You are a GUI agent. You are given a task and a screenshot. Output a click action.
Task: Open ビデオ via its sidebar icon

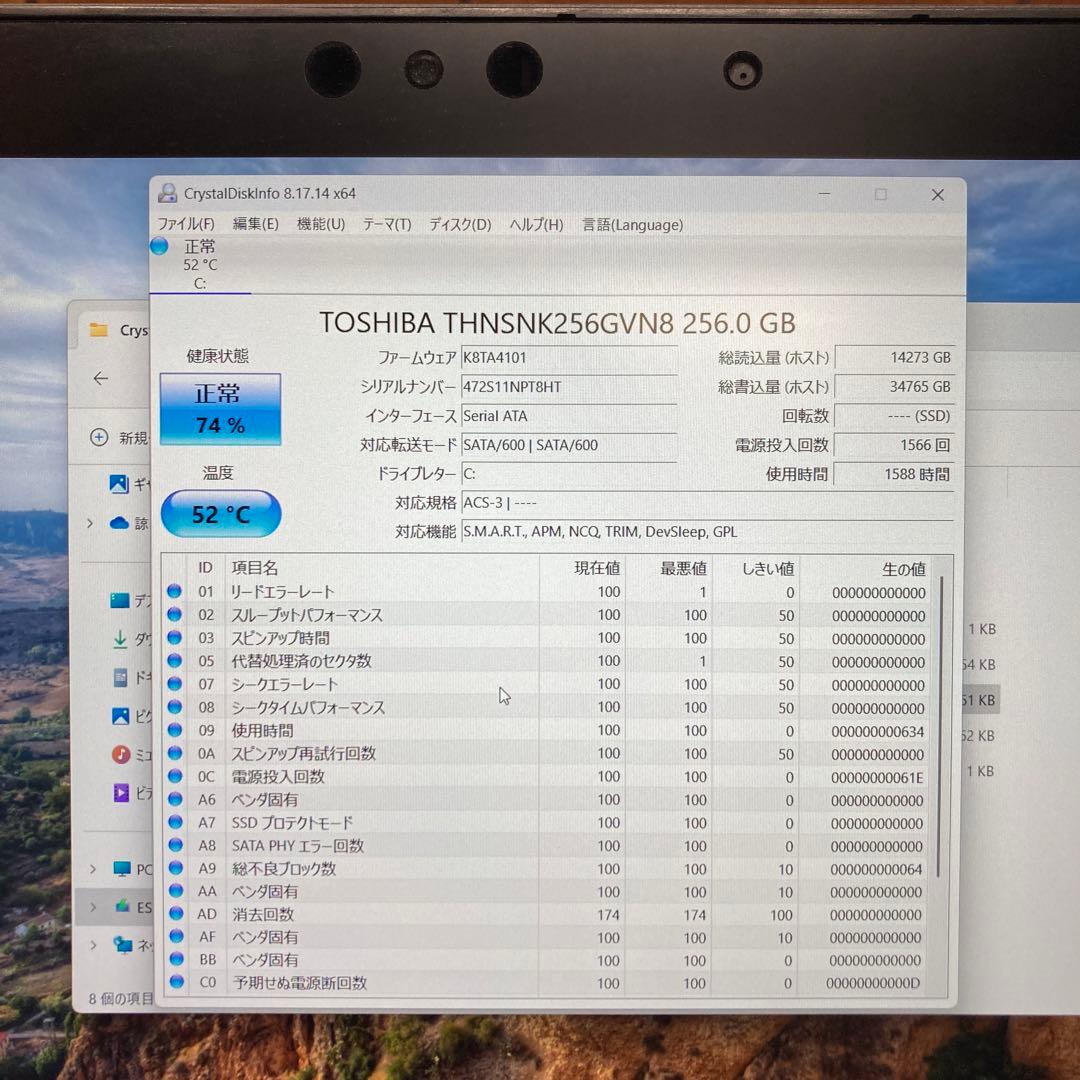point(122,793)
